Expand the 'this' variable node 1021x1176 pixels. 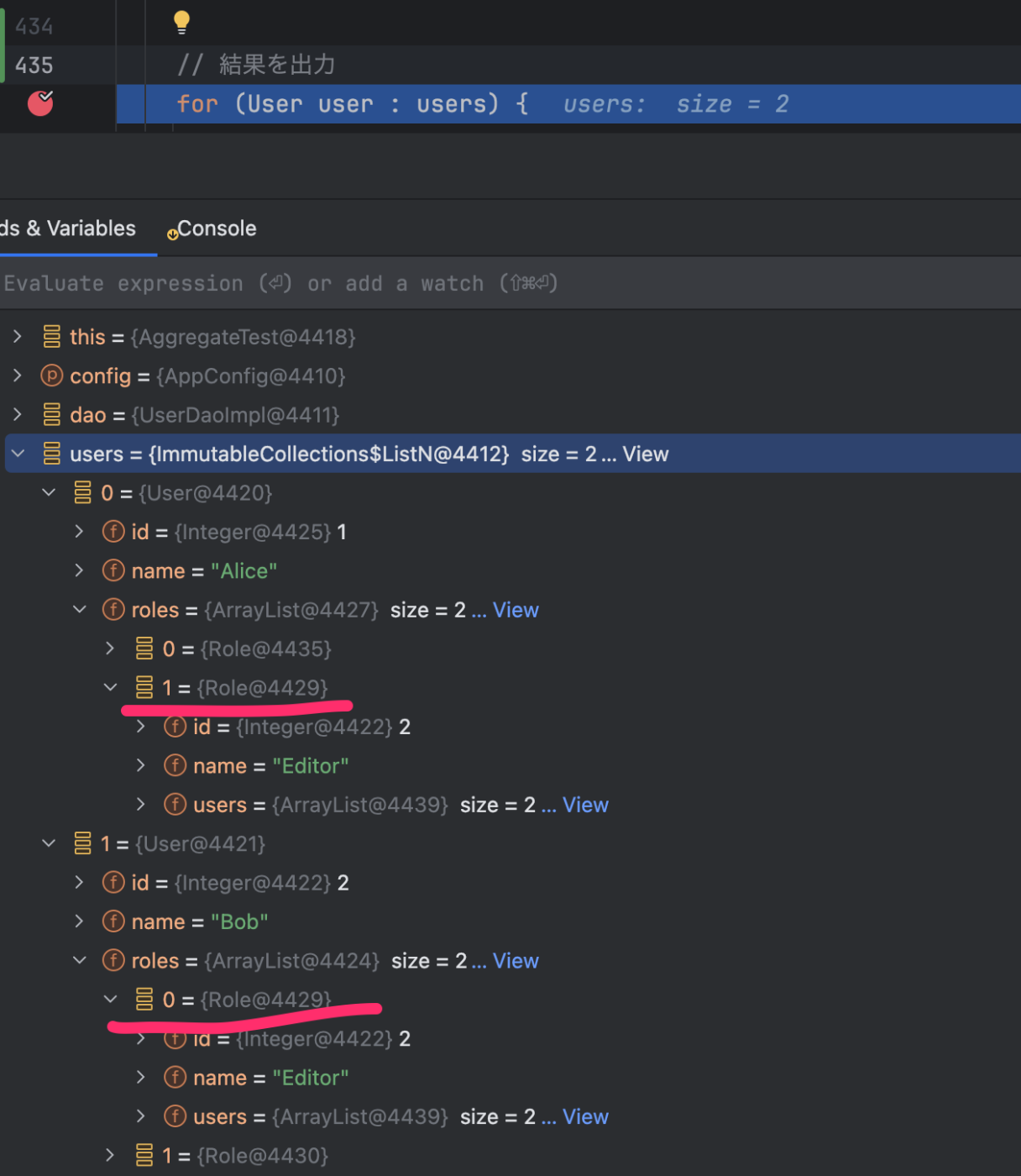coord(17,337)
